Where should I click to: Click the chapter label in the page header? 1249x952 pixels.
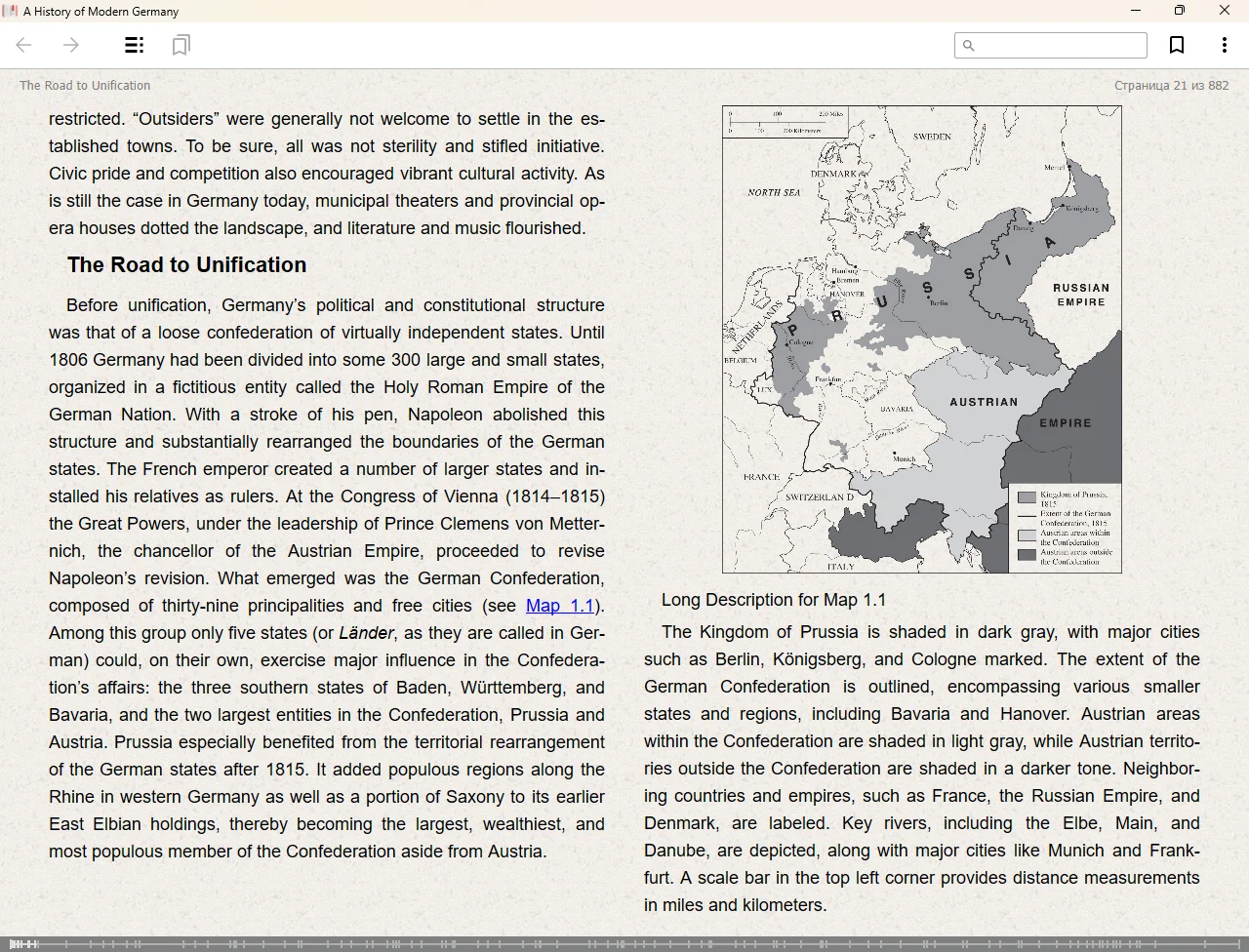tap(85, 86)
